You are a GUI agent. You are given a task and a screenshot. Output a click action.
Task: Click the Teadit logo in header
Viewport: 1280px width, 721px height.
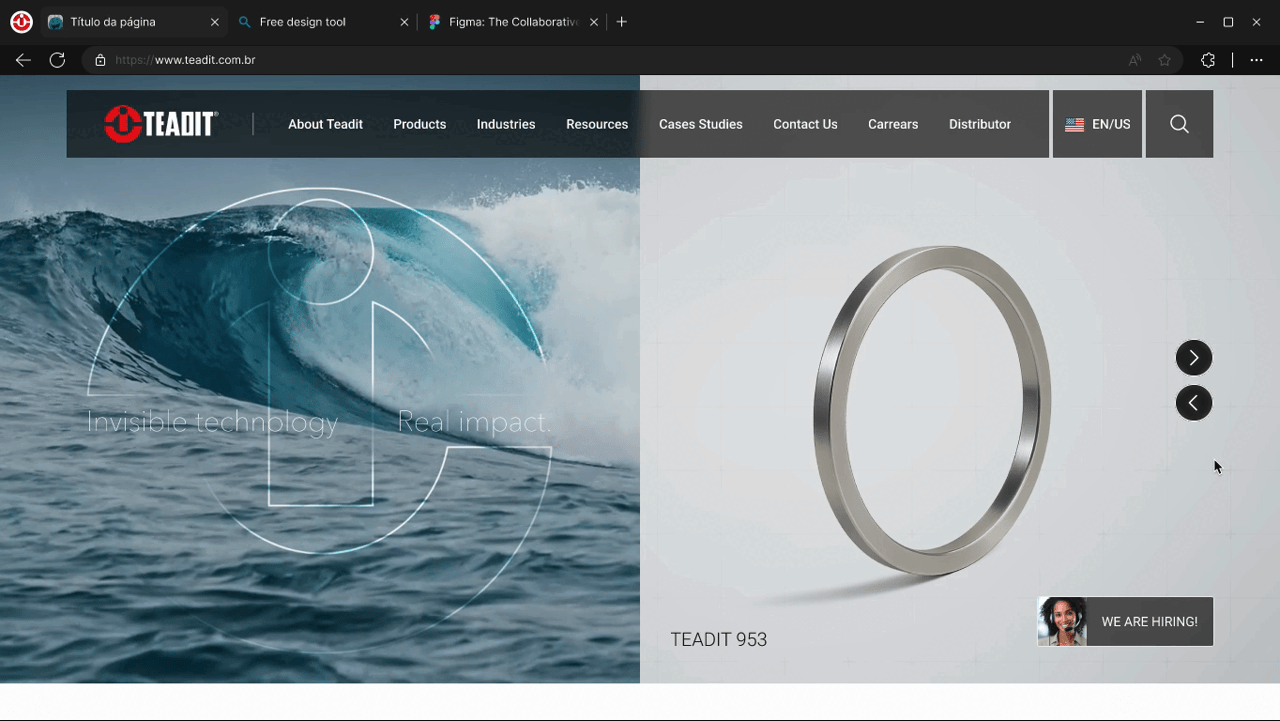click(x=161, y=124)
